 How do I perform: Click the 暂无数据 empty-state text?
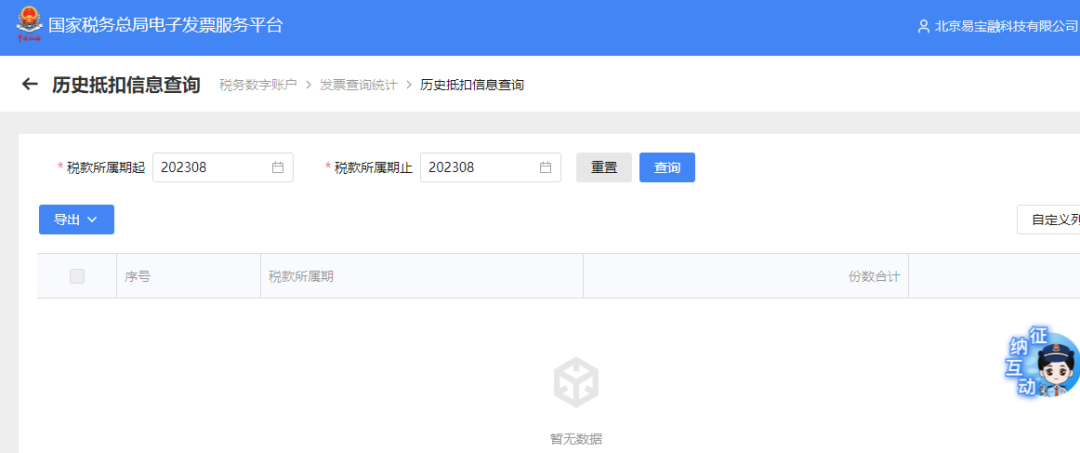click(576, 439)
